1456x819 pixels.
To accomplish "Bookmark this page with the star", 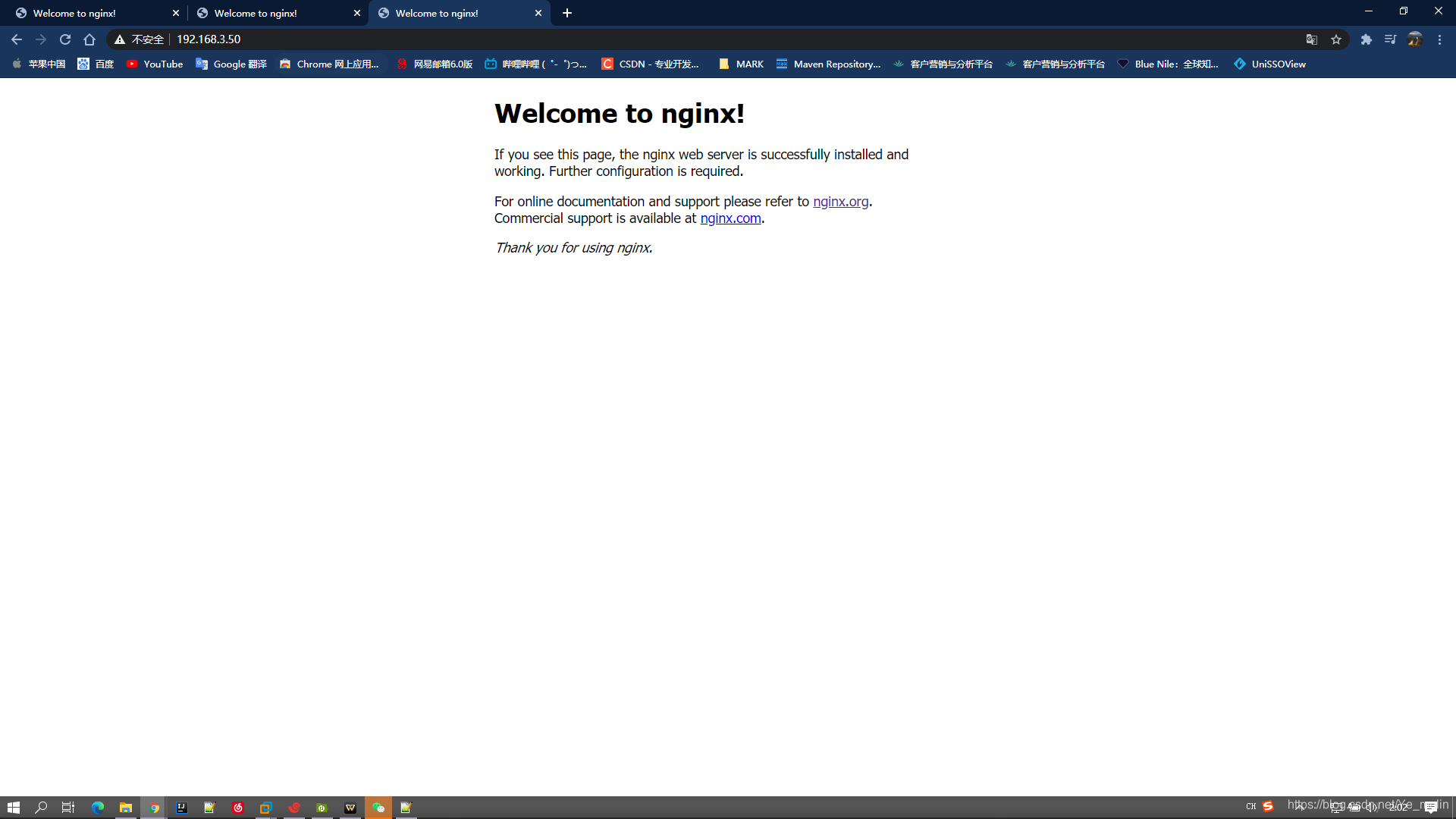I will (1336, 39).
